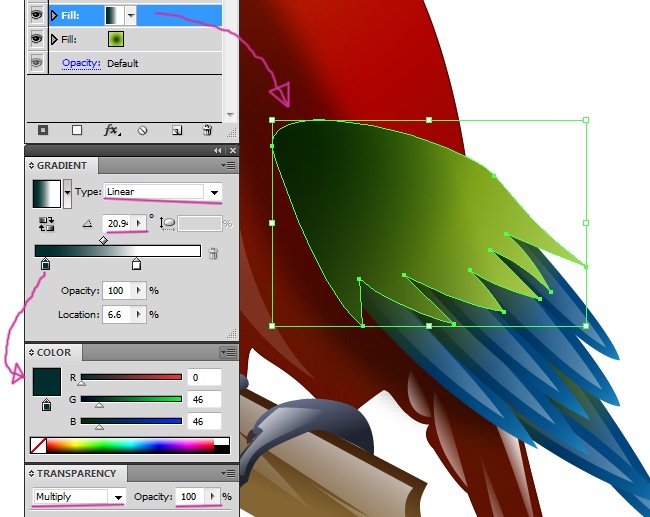Click the blue Opacity link in Appearance
This screenshot has height=517, width=650.
coord(81,63)
